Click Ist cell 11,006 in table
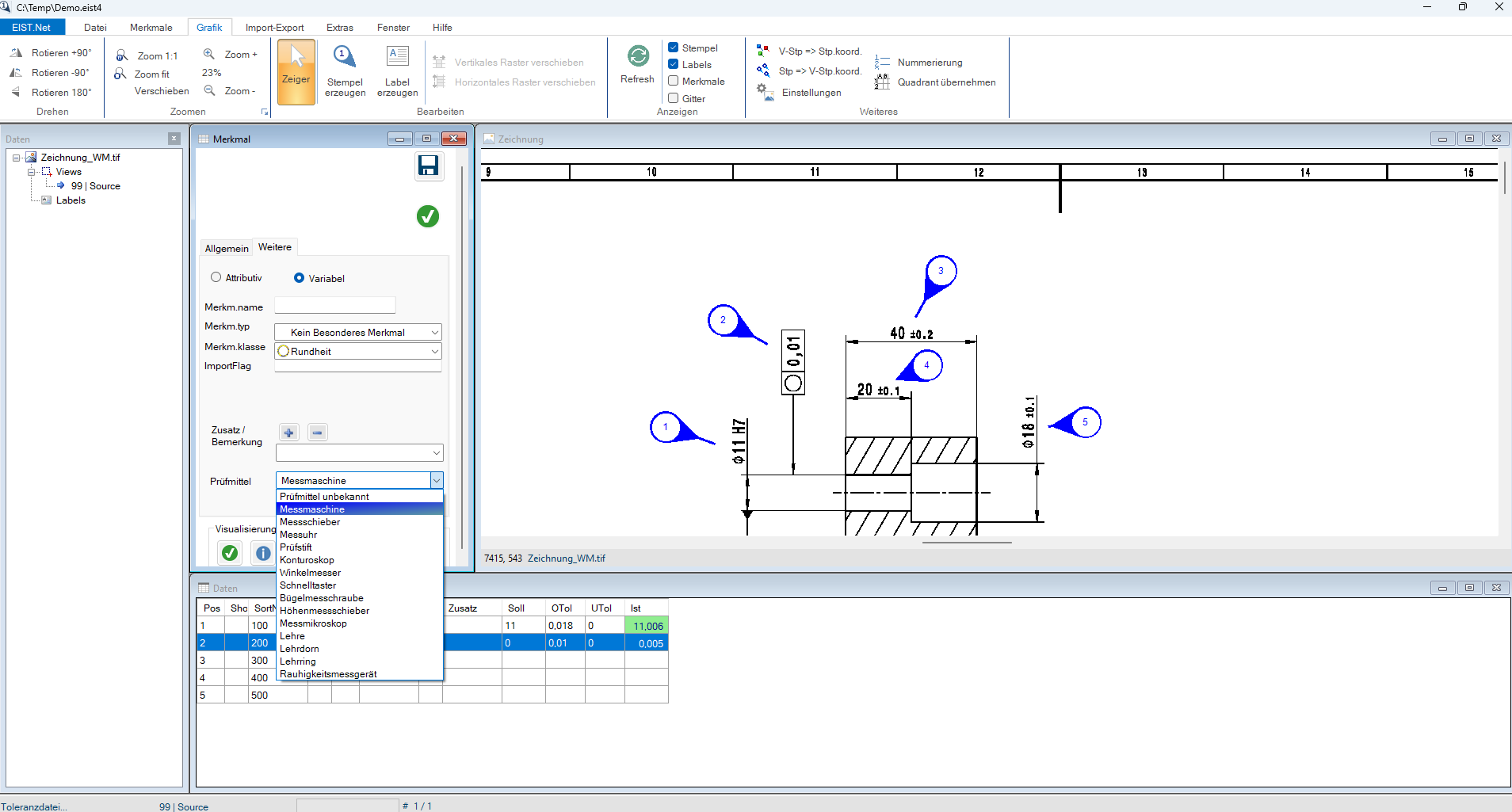The height and width of the screenshot is (812, 1512). click(647, 626)
